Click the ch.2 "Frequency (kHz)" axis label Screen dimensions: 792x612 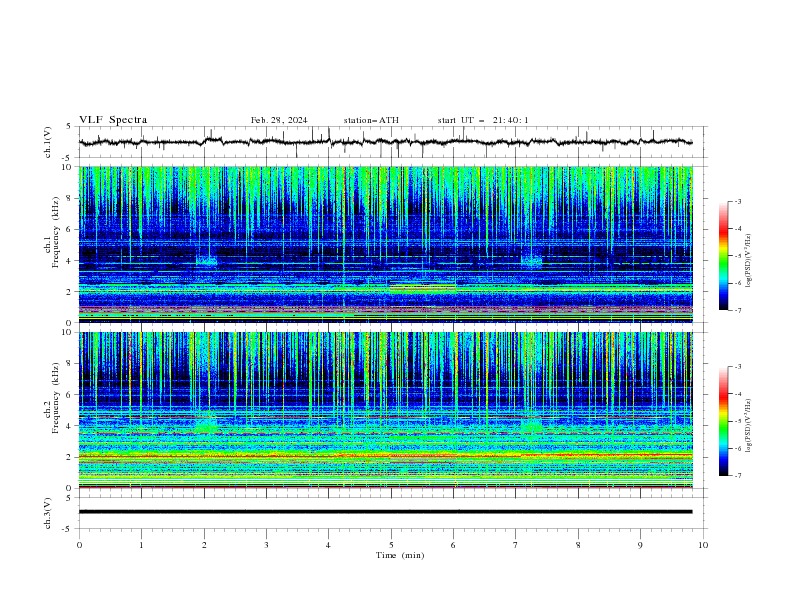(56, 397)
